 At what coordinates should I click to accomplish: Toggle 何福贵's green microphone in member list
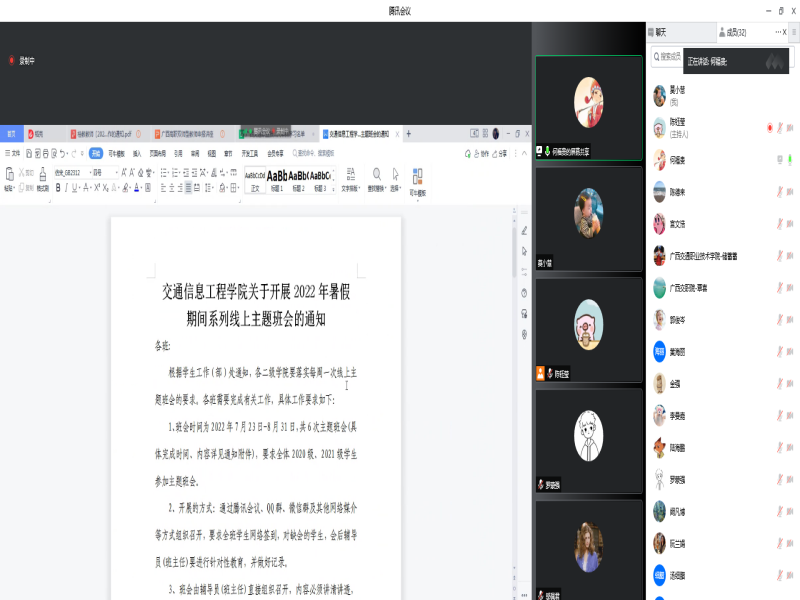(x=790, y=159)
